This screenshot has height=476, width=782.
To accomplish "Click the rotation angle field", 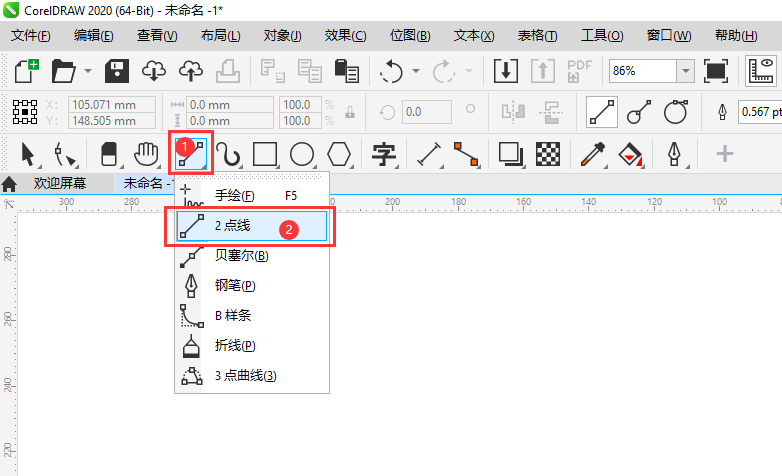I will [427, 112].
